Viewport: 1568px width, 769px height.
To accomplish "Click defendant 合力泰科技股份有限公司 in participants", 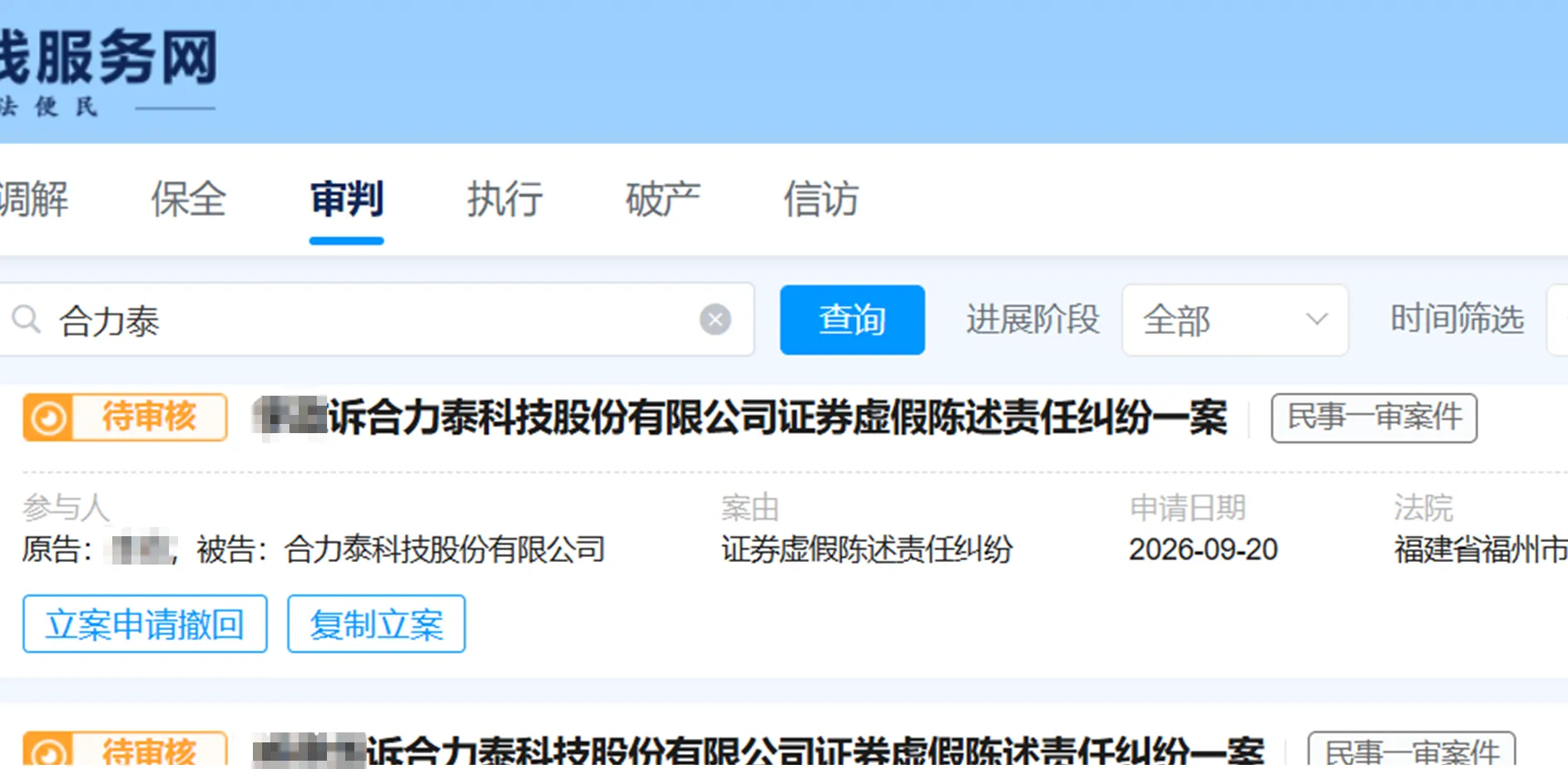I will (444, 550).
